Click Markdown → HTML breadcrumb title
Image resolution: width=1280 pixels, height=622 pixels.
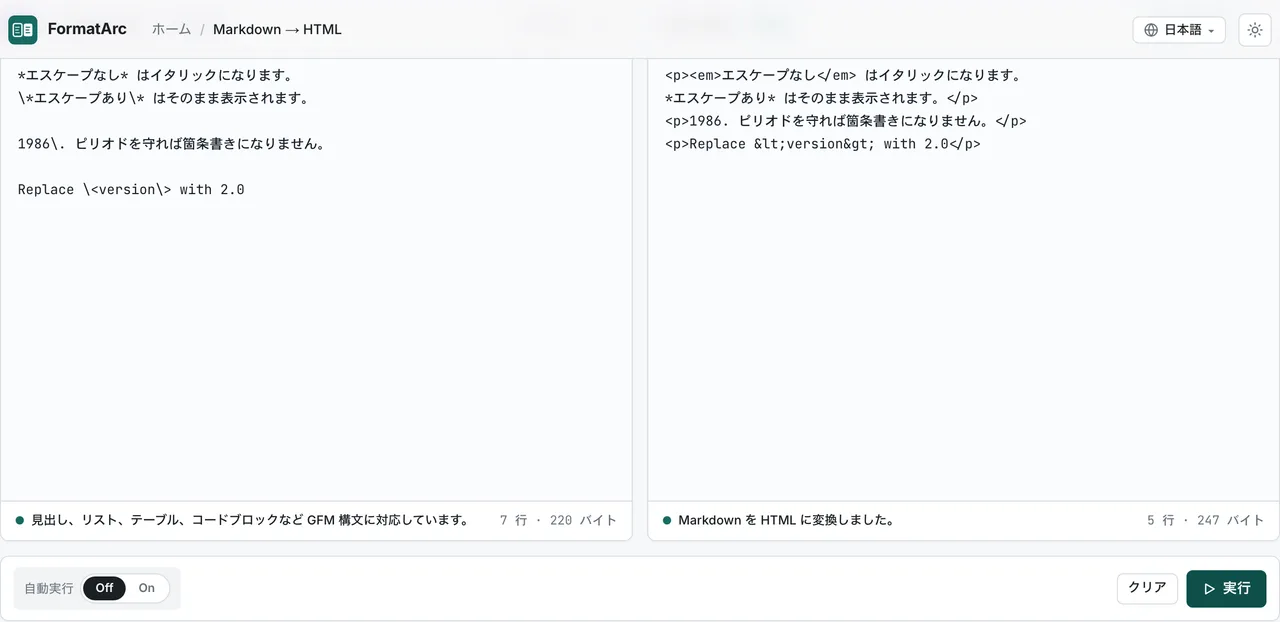[277, 30]
